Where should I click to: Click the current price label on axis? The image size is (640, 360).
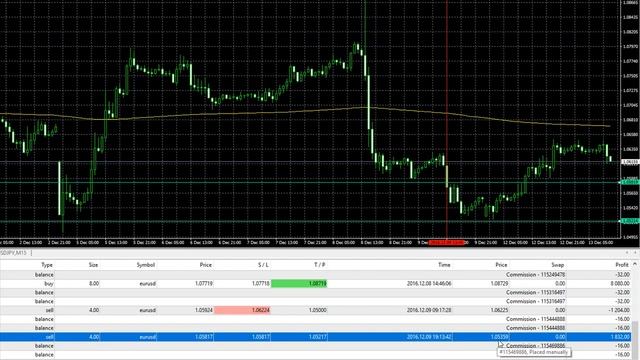pyautogui.click(x=630, y=162)
